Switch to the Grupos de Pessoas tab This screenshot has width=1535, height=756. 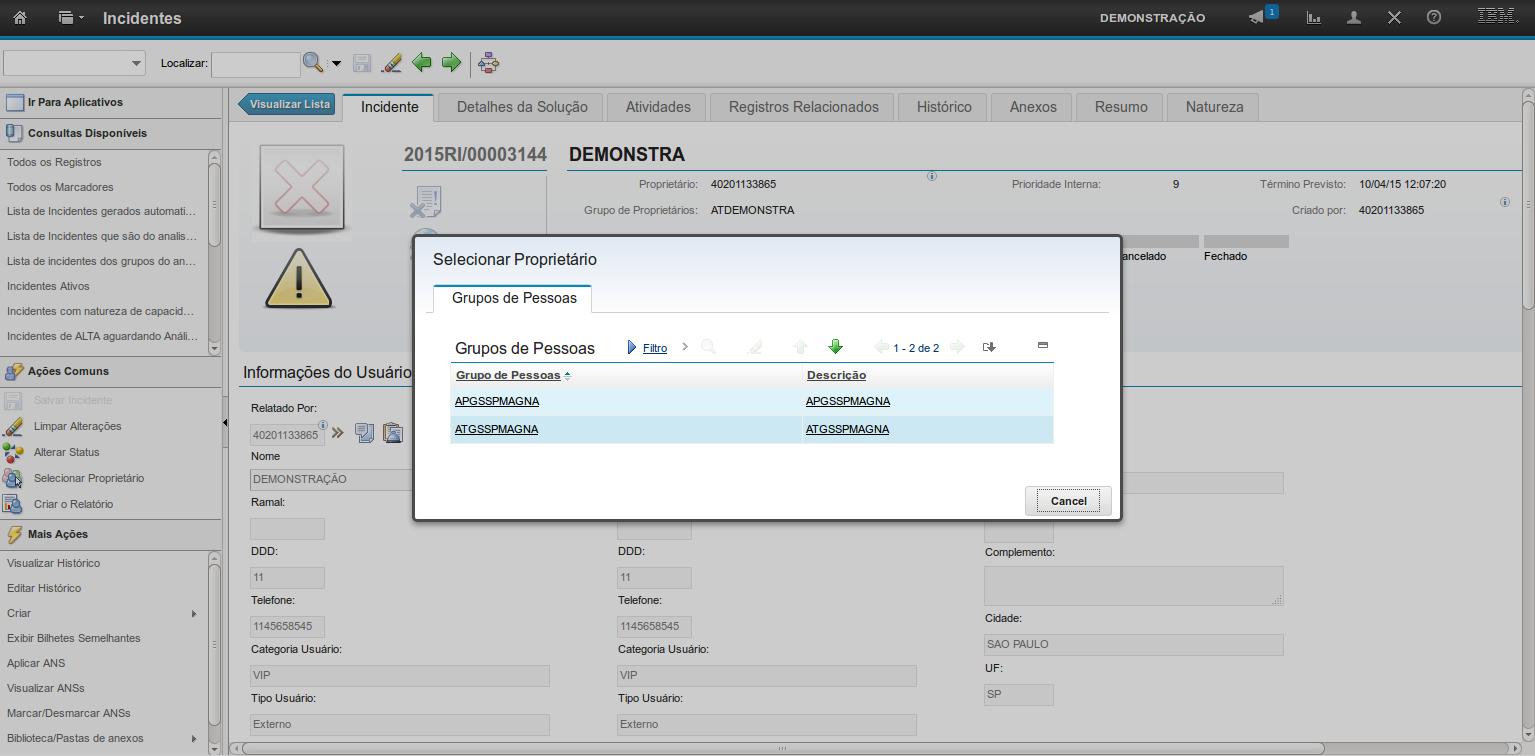point(514,298)
